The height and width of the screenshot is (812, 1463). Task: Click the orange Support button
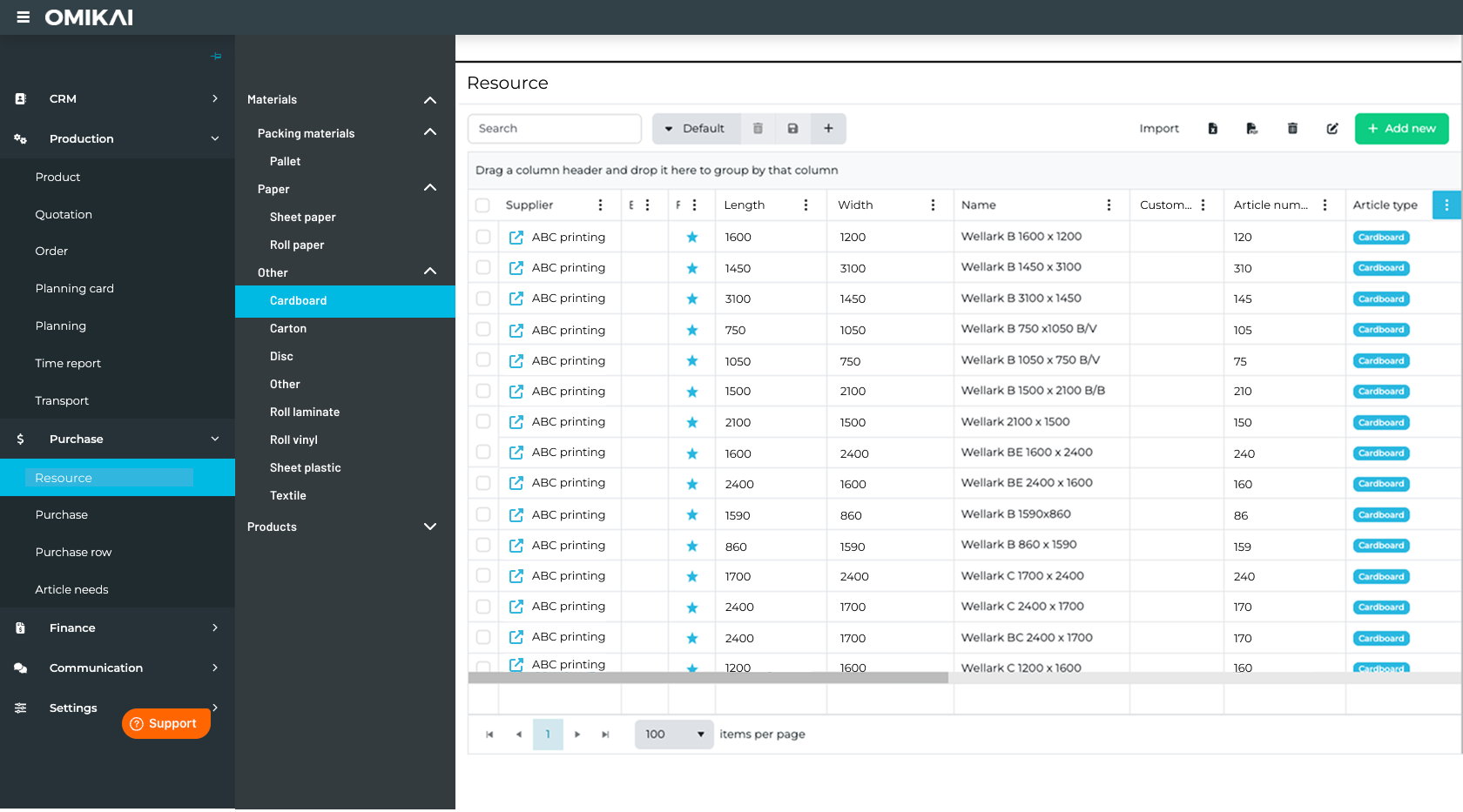tap(165, 723)
